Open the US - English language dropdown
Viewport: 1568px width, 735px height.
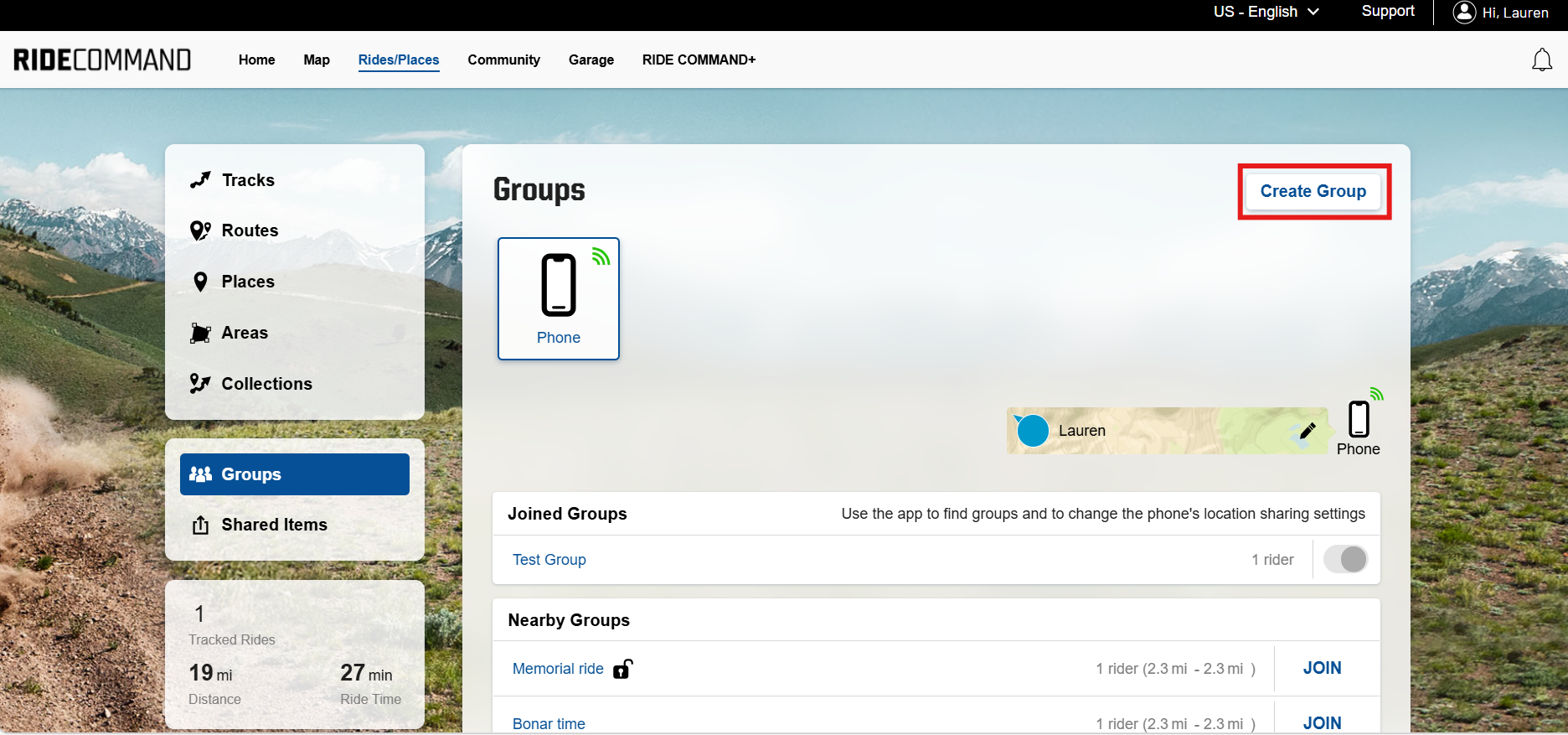click(1266, 12)
